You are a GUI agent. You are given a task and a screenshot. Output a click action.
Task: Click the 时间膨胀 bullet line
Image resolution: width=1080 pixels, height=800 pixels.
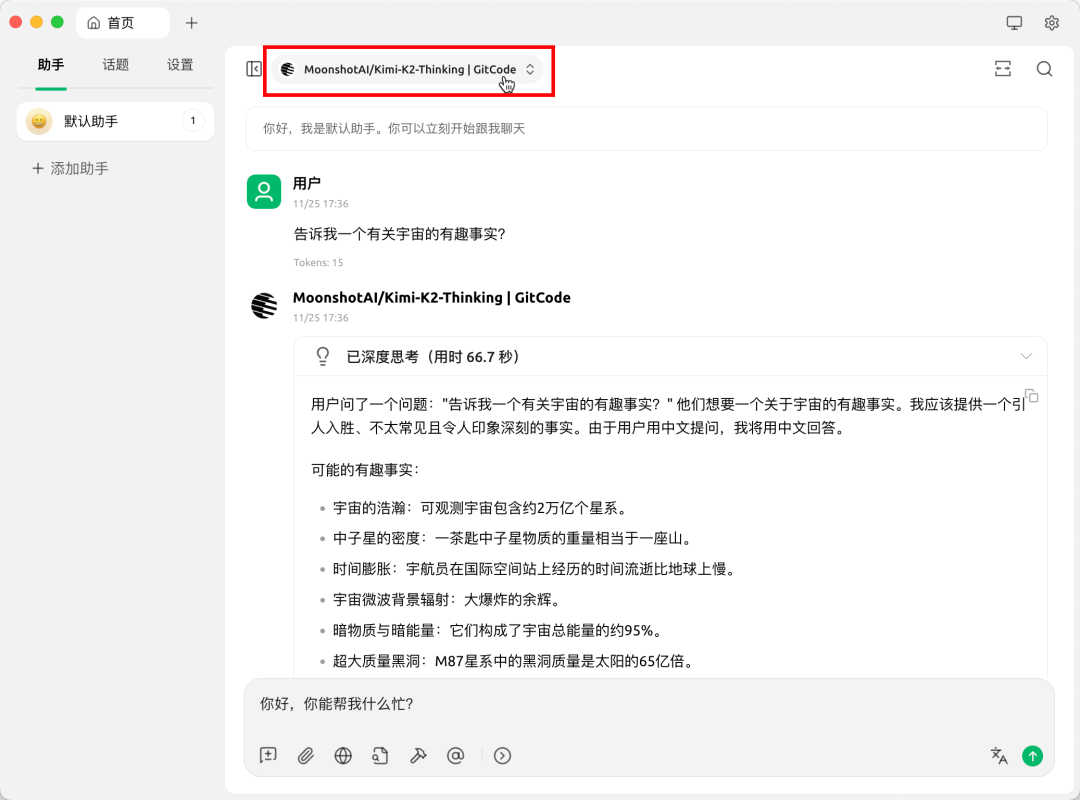[535, 568]
